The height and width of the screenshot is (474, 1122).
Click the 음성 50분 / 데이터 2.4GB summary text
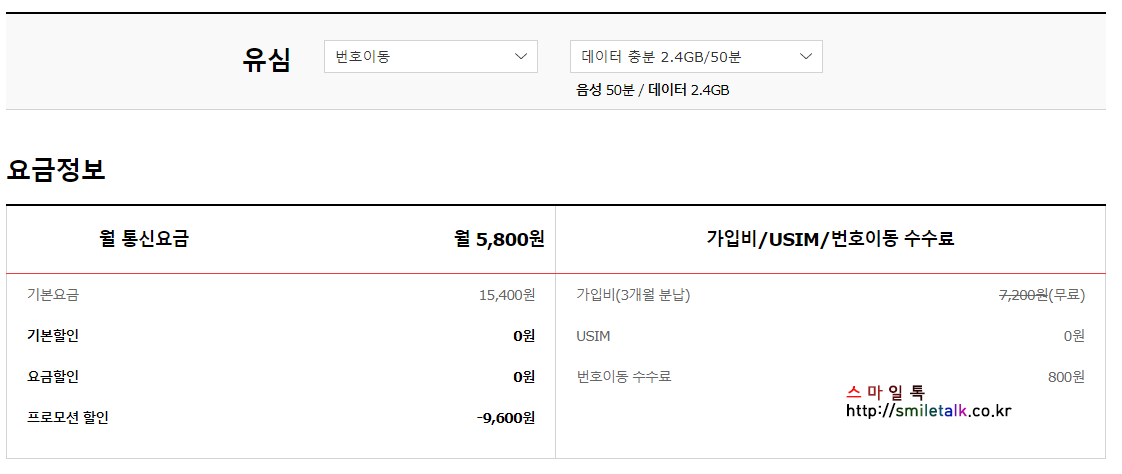click(x=653, y=91)
